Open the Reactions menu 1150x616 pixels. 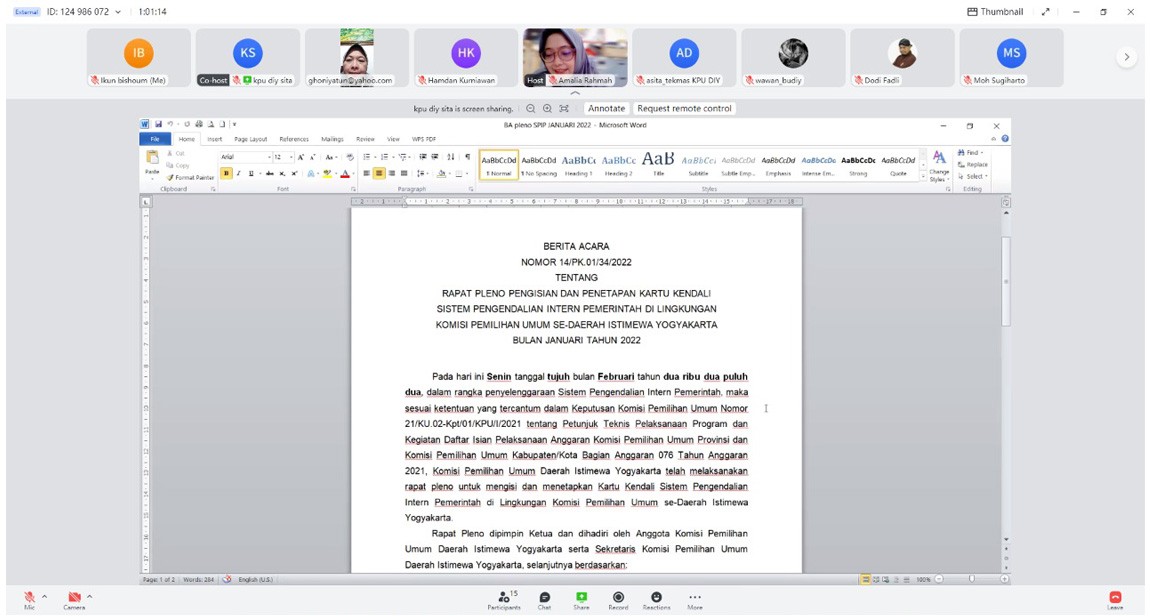point(656,597)
